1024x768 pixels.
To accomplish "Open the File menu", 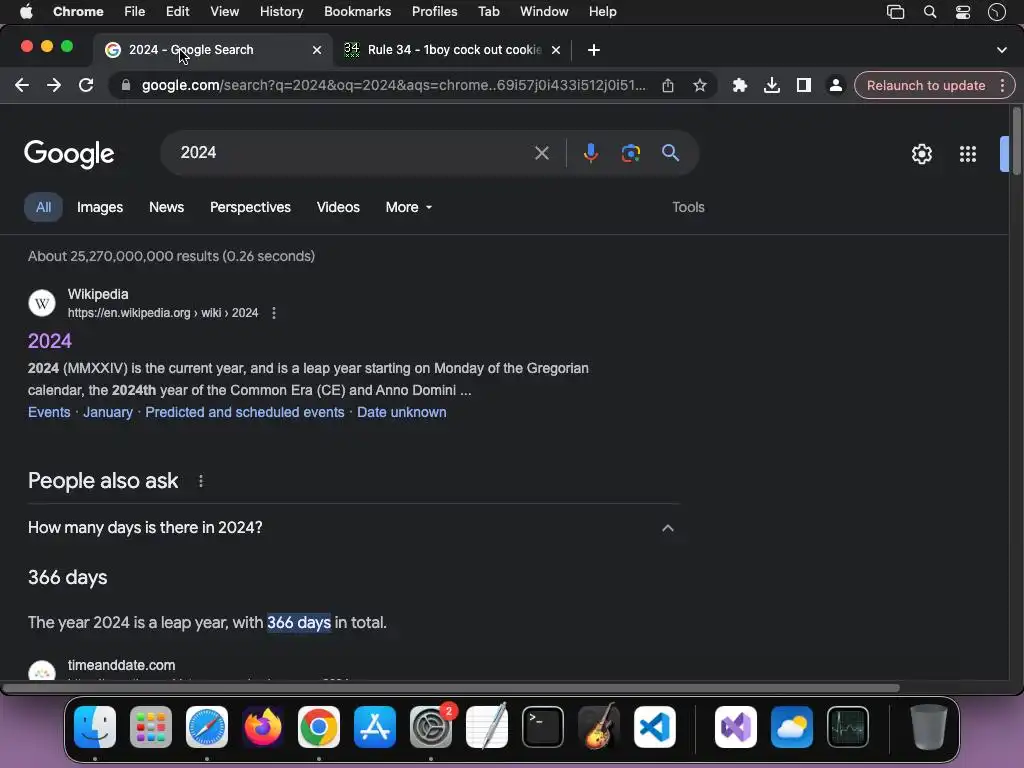I will pyautogui.click(x=135, y=12).
